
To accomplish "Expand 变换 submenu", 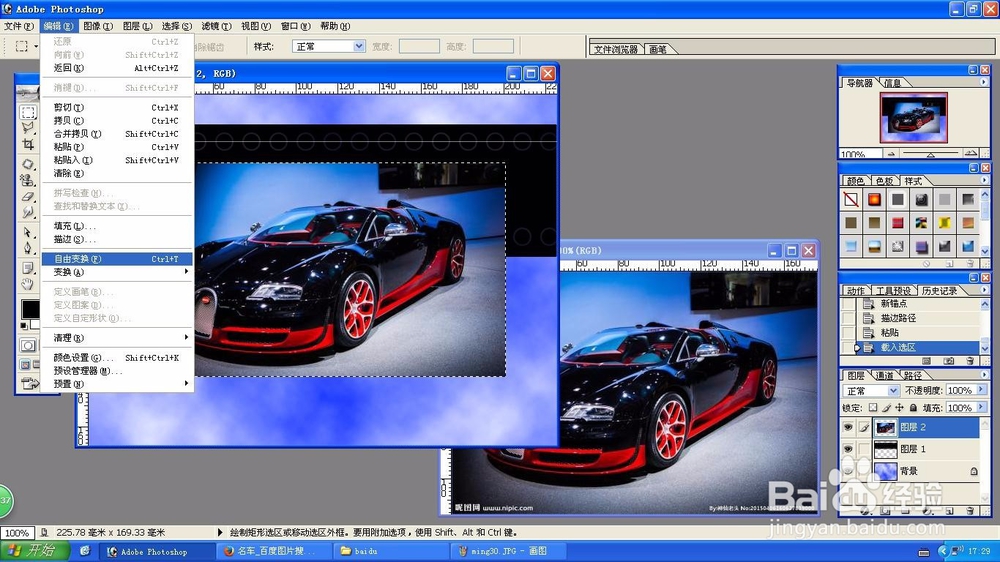I will 117,272.
